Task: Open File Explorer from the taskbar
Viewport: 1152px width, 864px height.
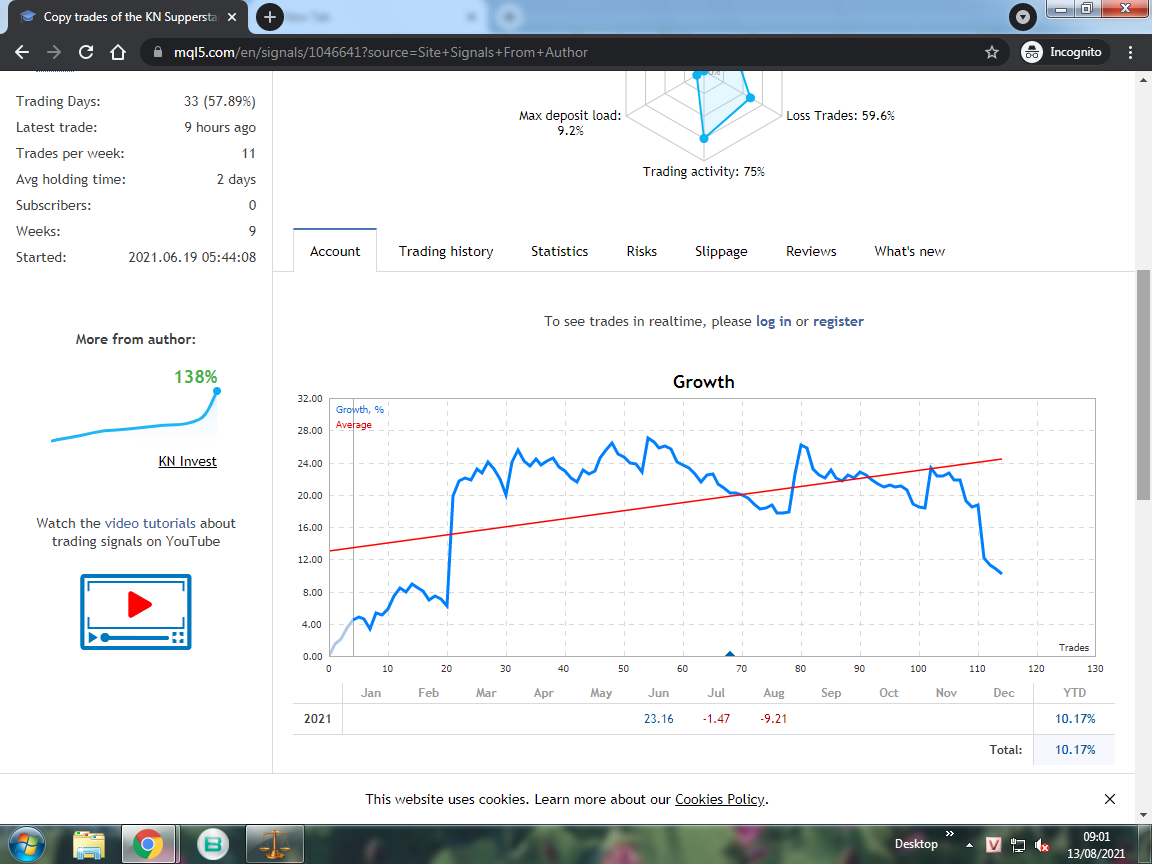Action: [x=89, y=844]
